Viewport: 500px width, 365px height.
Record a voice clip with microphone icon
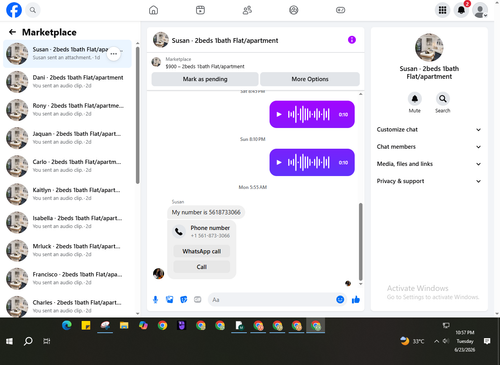pyautogui.click(x=155, y=300)
